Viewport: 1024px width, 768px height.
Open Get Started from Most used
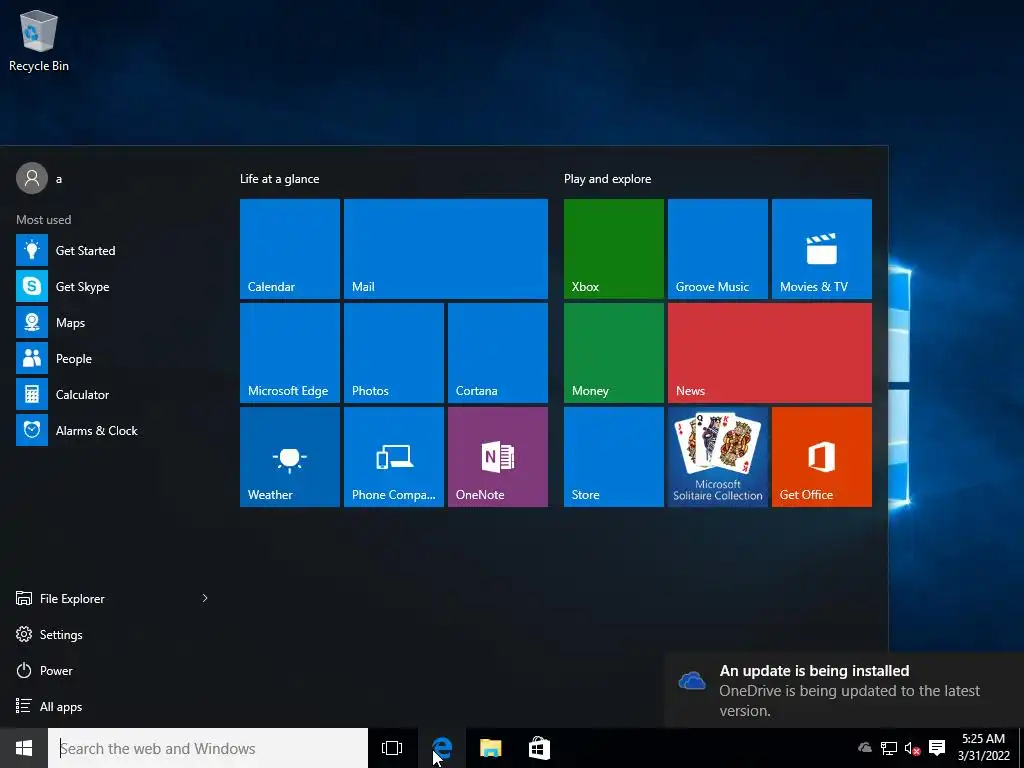[x=111, y=250]
